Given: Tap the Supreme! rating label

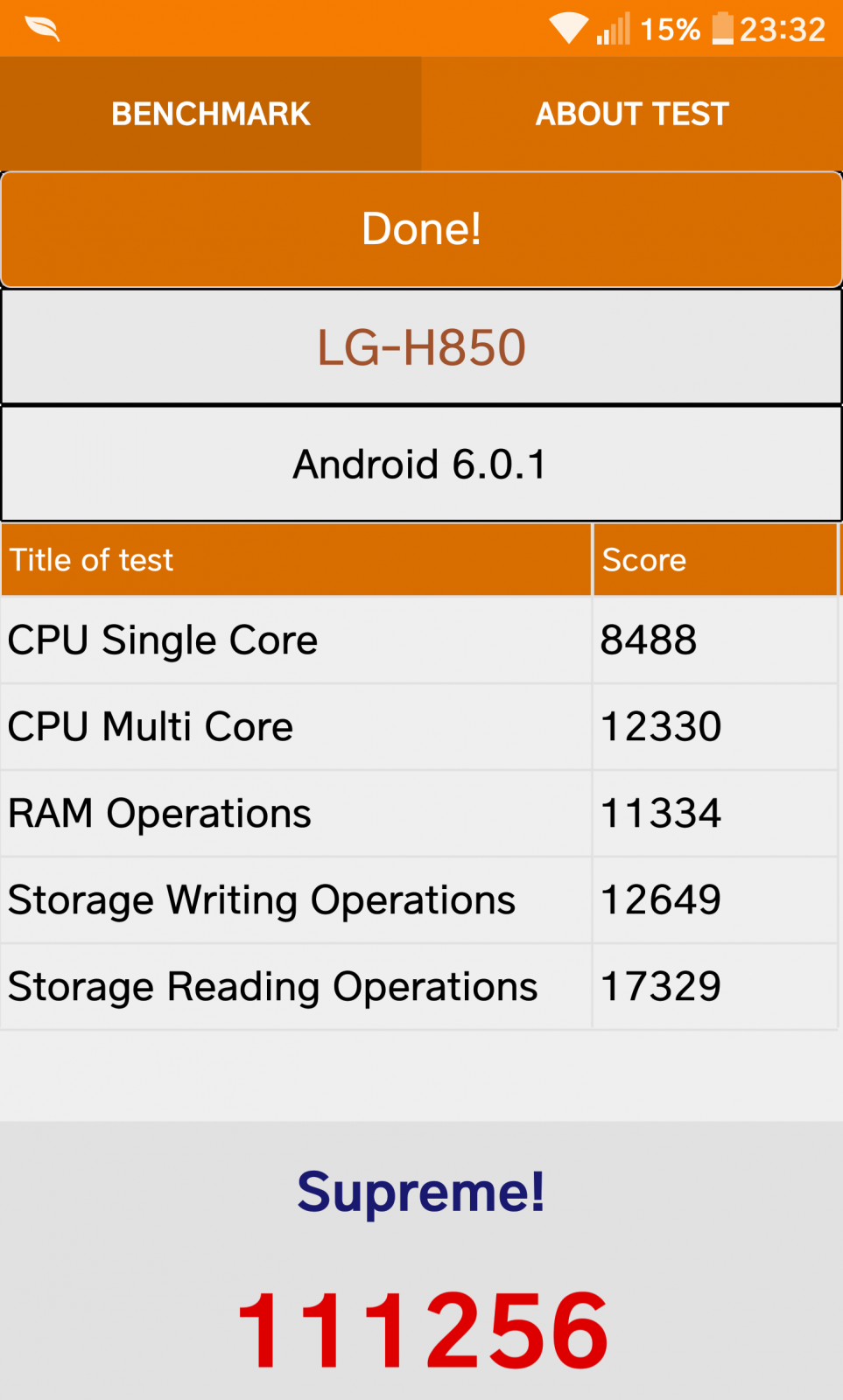Looking at the screenshot, I should click(421, 1192).
